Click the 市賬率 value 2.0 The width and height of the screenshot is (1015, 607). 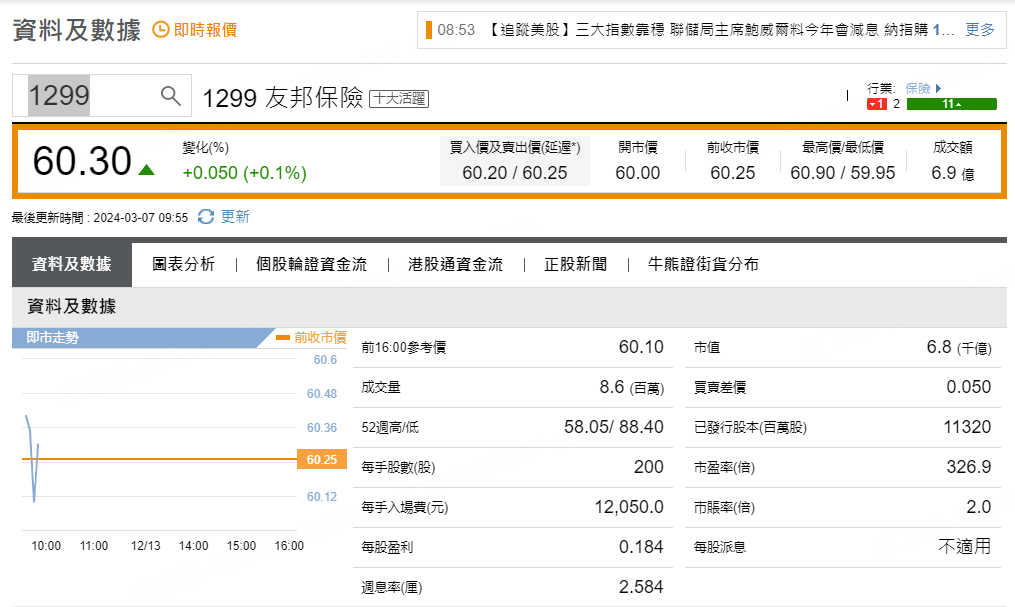[978, 507]
